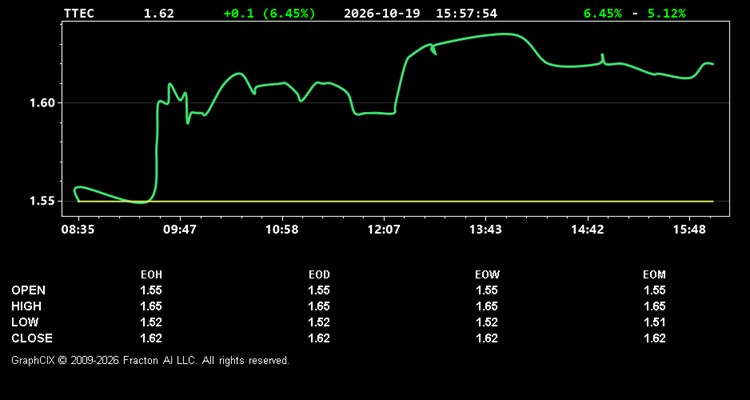Click the CLOSE row label
Viewport: 750px width, 400px height.
click(32, 338)
